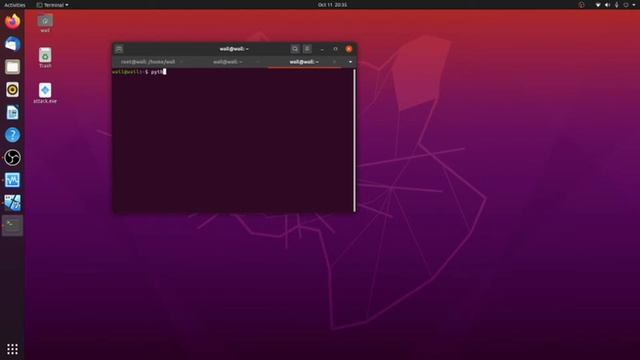This screenshot has height=360, width=640.
Task: Click the Terminal window title 'wail@wail: ~'
Action: pyautogui.click(x=234, y=49)
